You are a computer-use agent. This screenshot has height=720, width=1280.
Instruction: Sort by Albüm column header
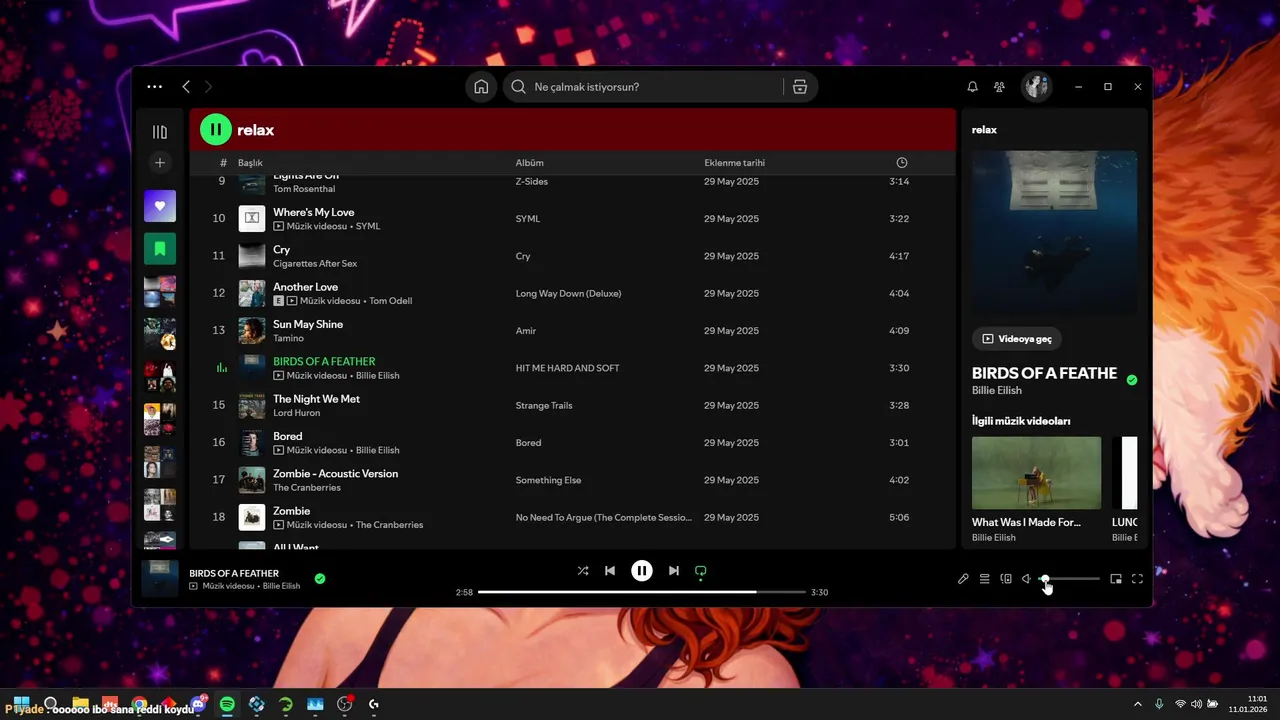coord(530,163)
